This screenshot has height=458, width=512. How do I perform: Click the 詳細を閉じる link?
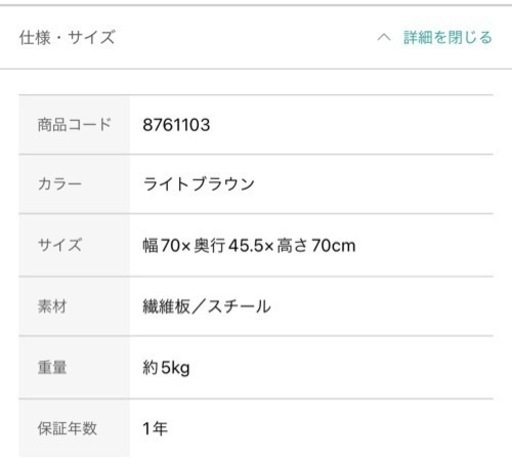coord(448,37)
